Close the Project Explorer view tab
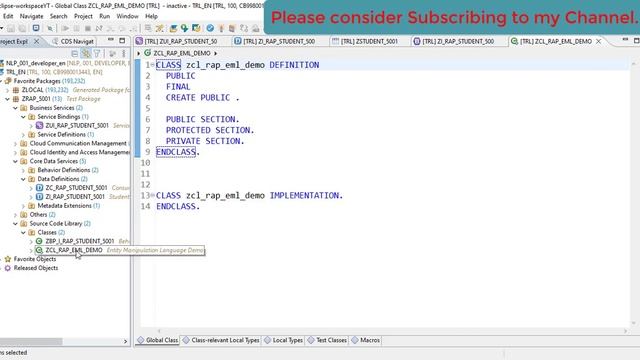The image size is (640, 360). 36,41
